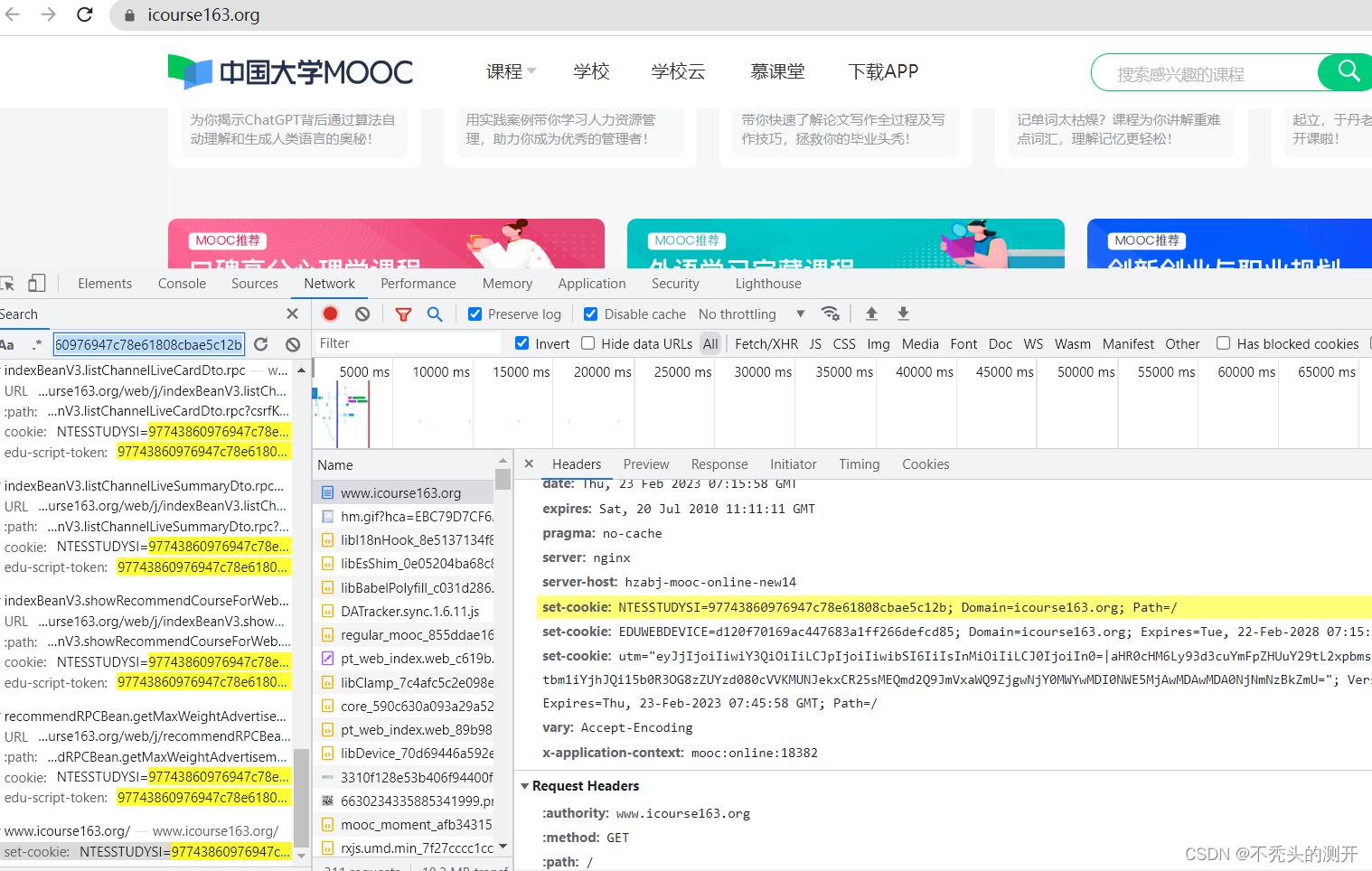Open network search with magnifier icon
Viewport: 1372px width, 871px height.
pos(435,314)
